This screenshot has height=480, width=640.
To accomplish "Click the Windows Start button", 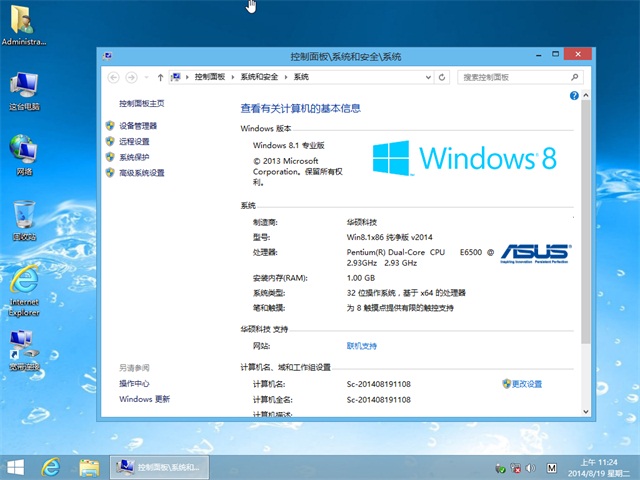I will (x=15, y=466).
